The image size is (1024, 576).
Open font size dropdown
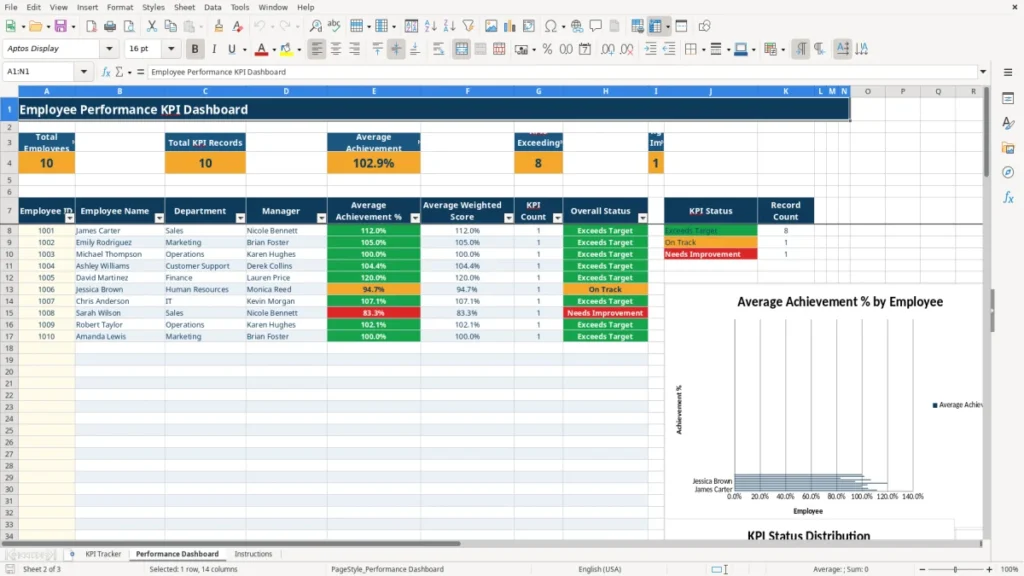pyautogui.click(x=171, y=48)
